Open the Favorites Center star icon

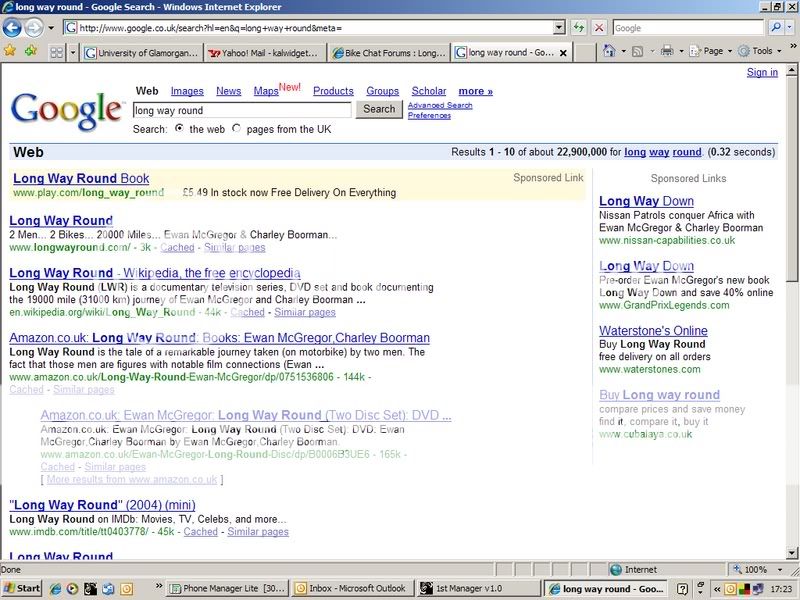click(10, 50)
